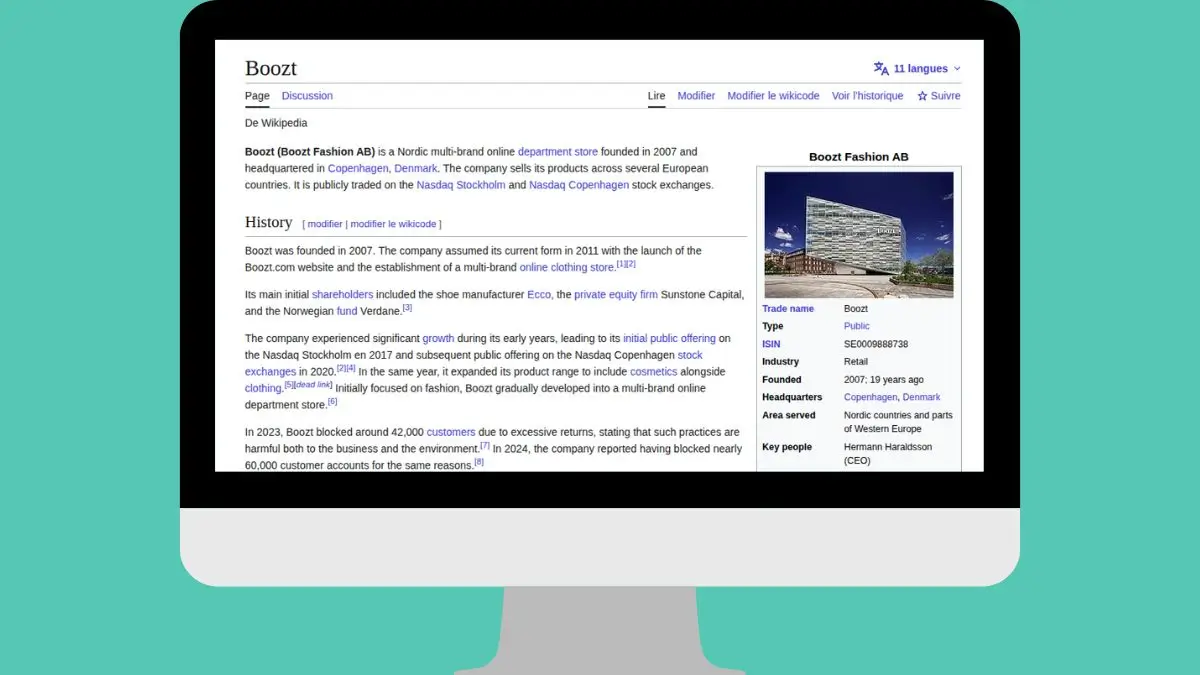This screenshot has height=675, width=1200.
Task: Open the Discussion tab
Action: 307,96
